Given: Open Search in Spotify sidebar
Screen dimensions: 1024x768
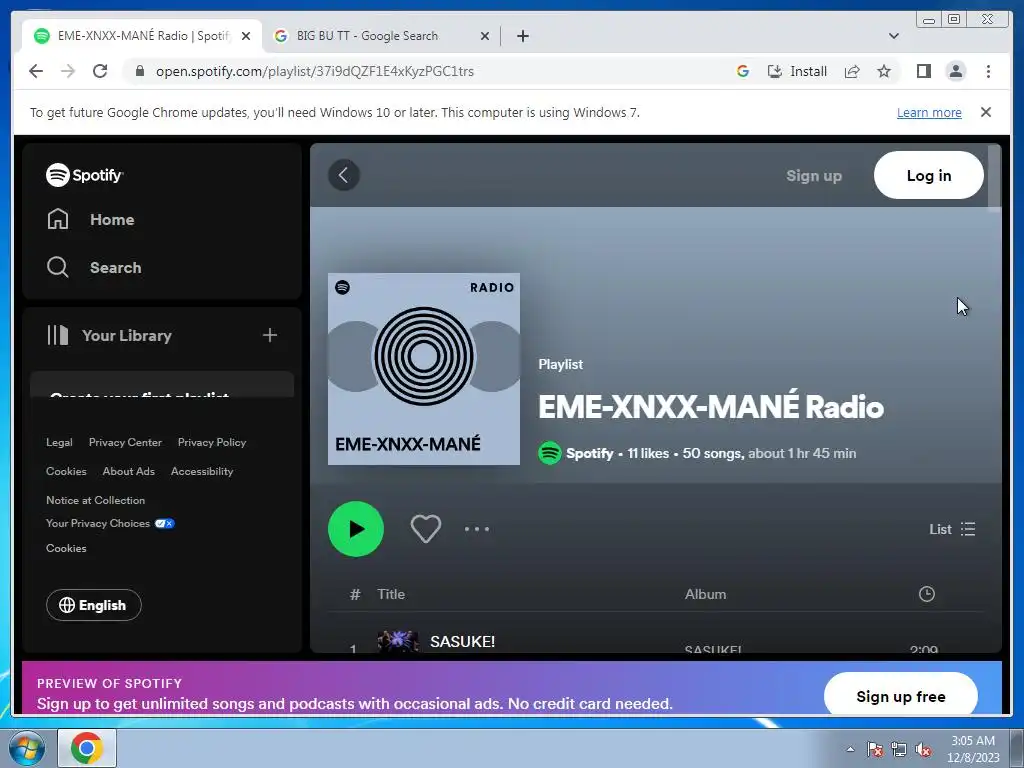Looking at the screenshot, I should [x=94, y=267].
